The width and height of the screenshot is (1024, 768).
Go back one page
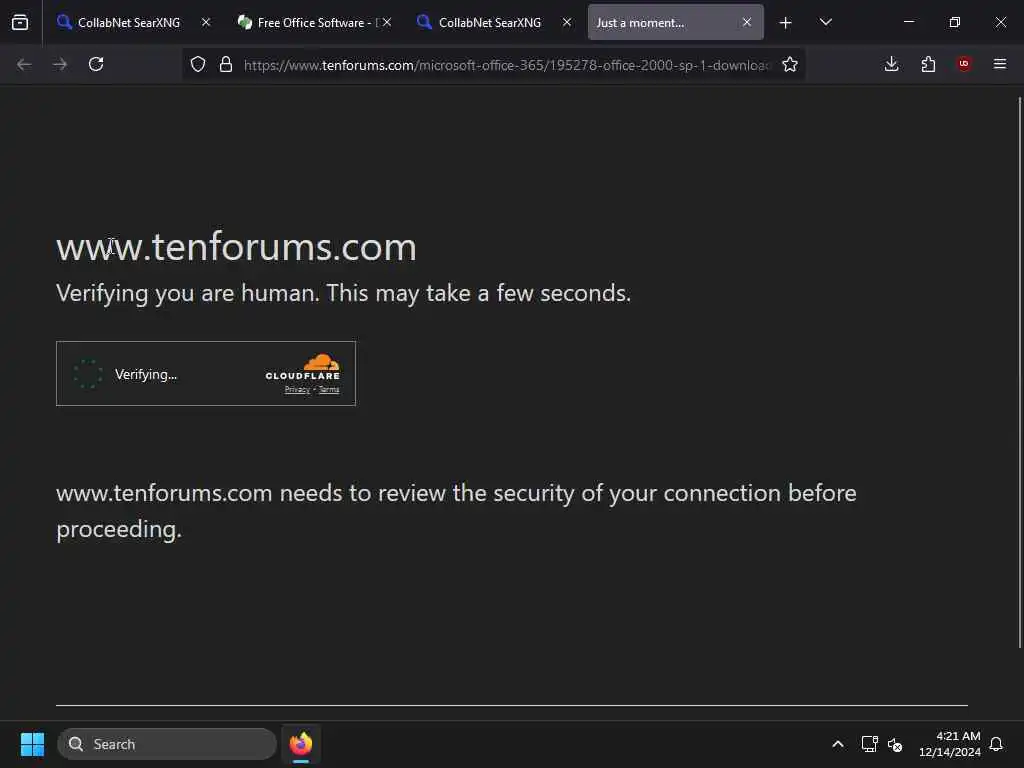click(24, 64)
